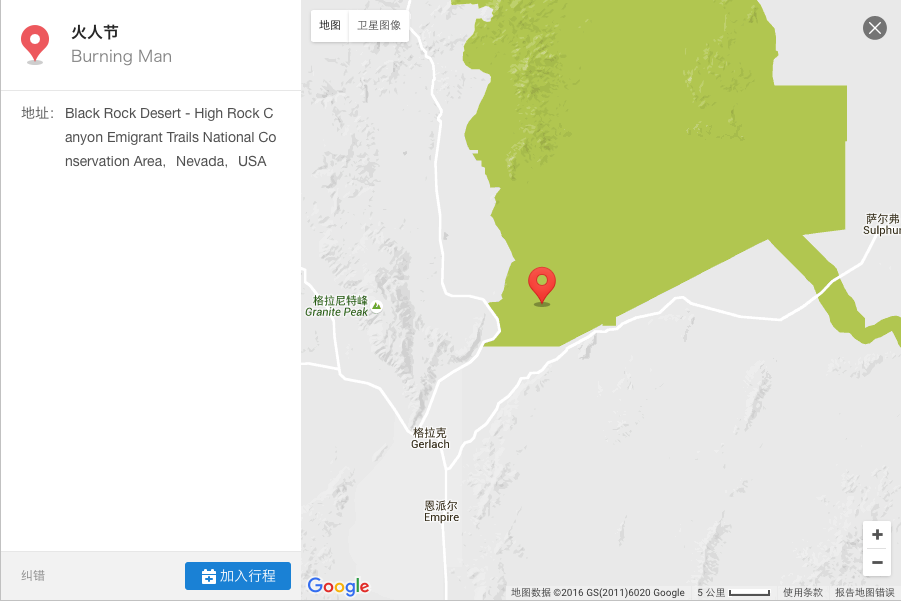
Task: Click the Burning Man title text
Action: (121, 56)
